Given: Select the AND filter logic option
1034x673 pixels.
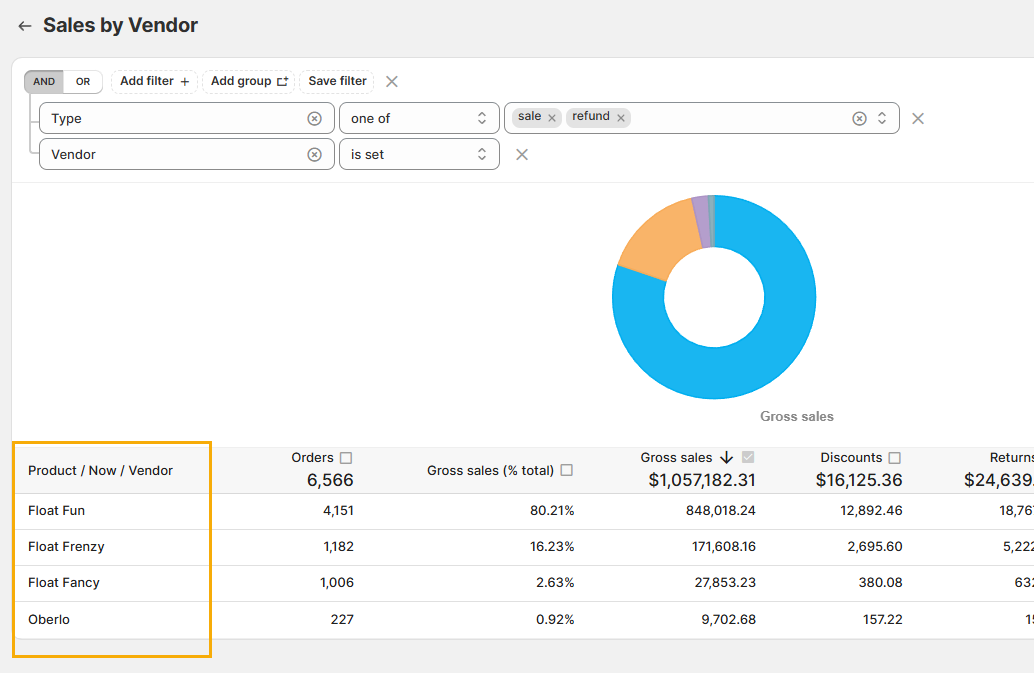Looking at the screenshot, I should click(44, 82).
